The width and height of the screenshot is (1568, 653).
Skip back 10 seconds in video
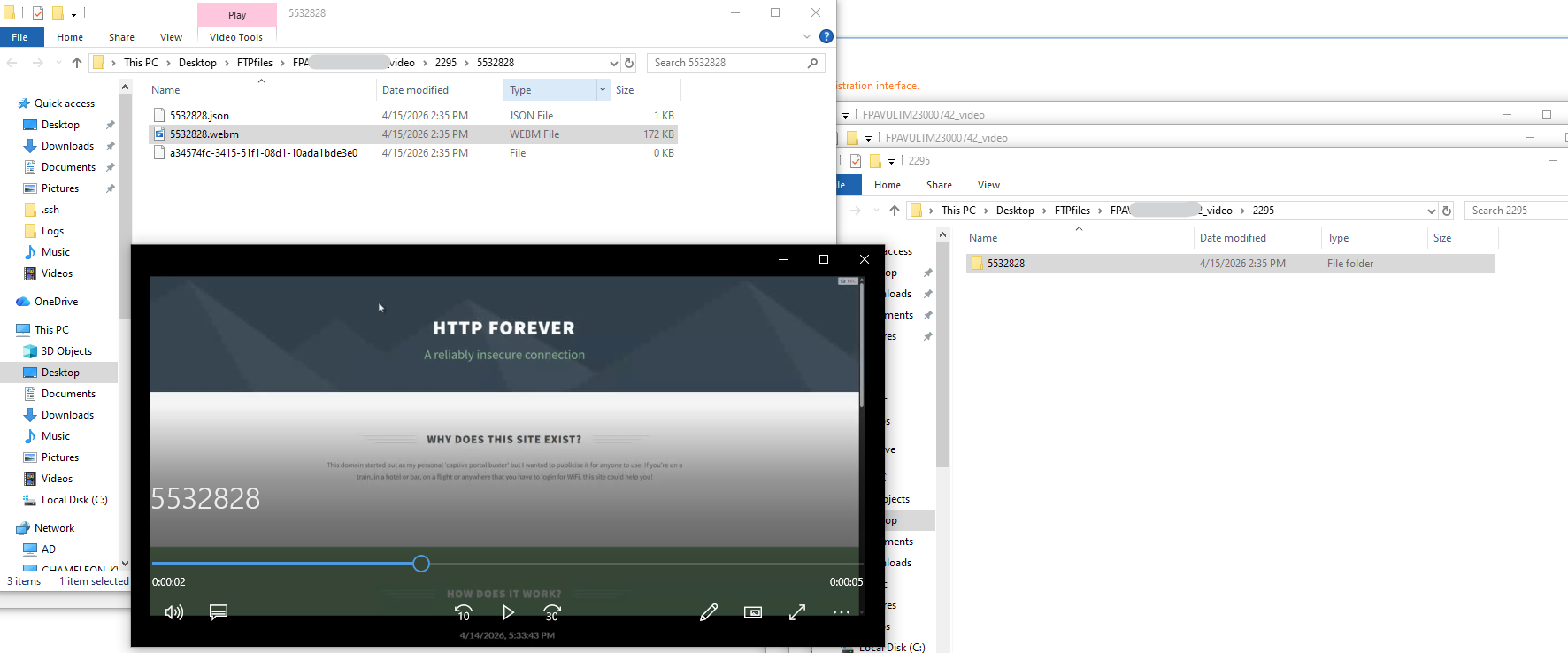(x=464, y=612)
